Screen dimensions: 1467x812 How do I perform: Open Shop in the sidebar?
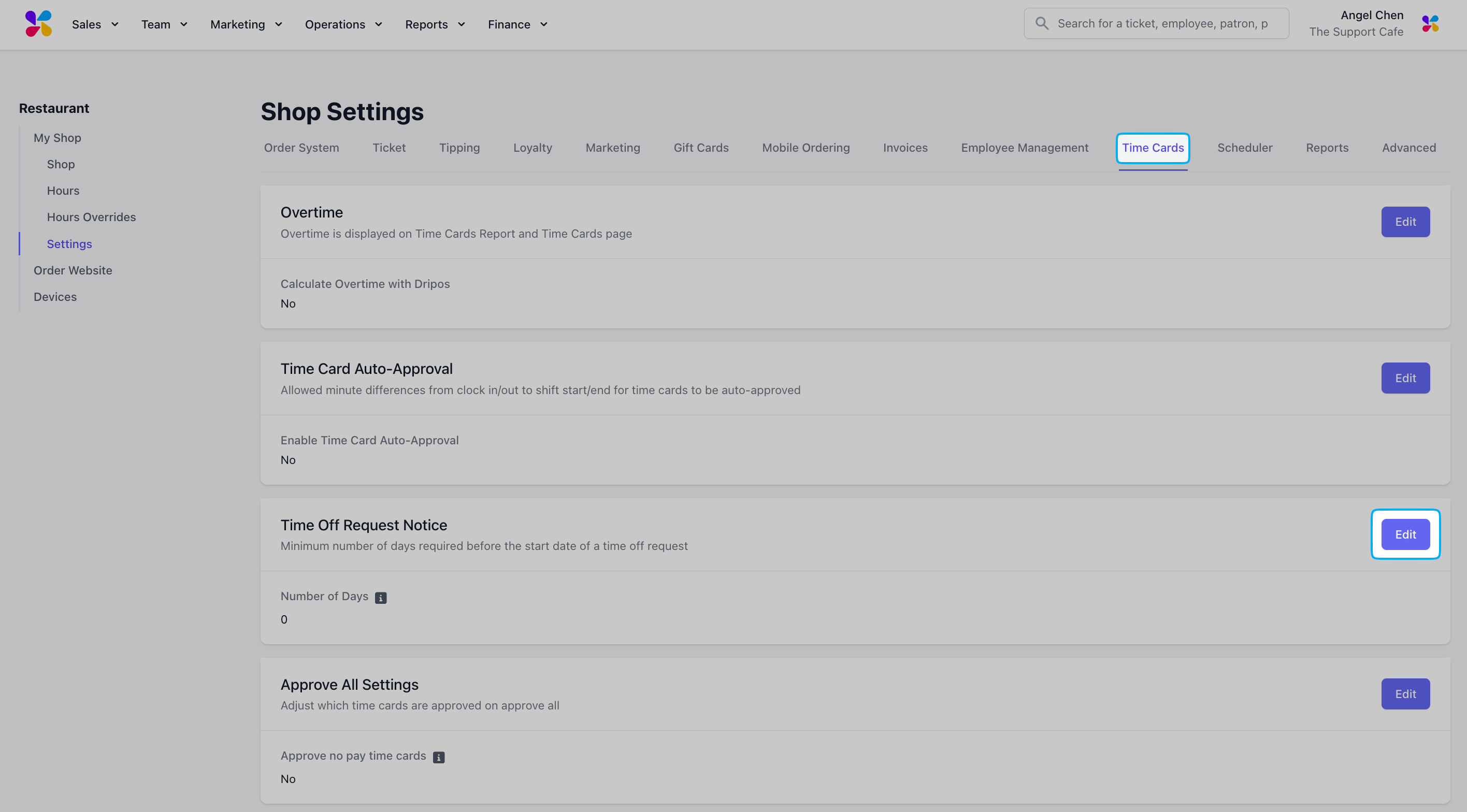coord(61,164)
